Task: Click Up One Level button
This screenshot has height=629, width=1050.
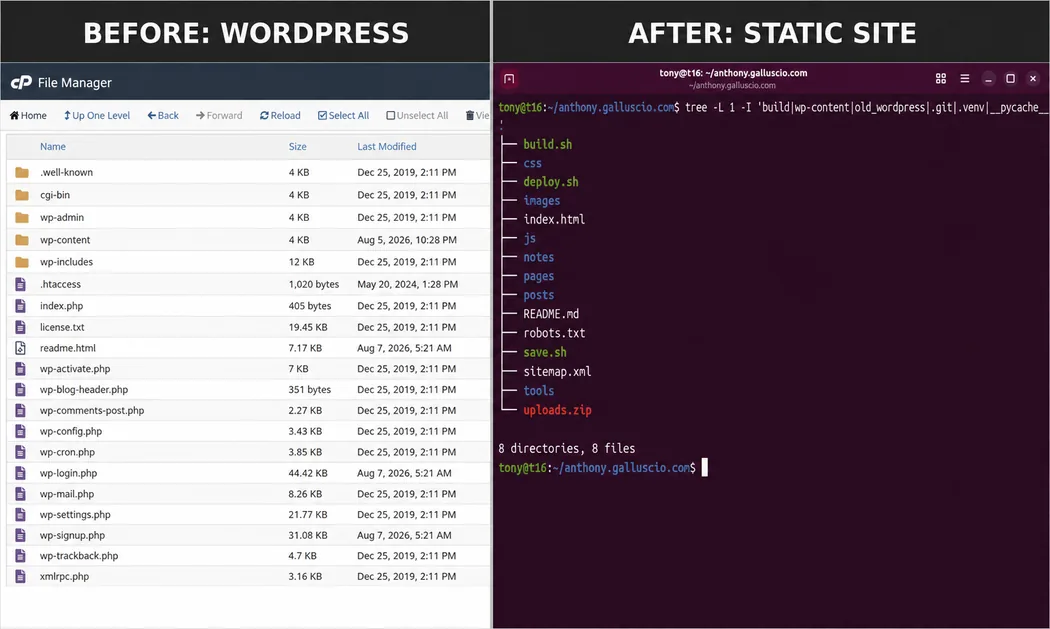Action: [x=97, y=115]
